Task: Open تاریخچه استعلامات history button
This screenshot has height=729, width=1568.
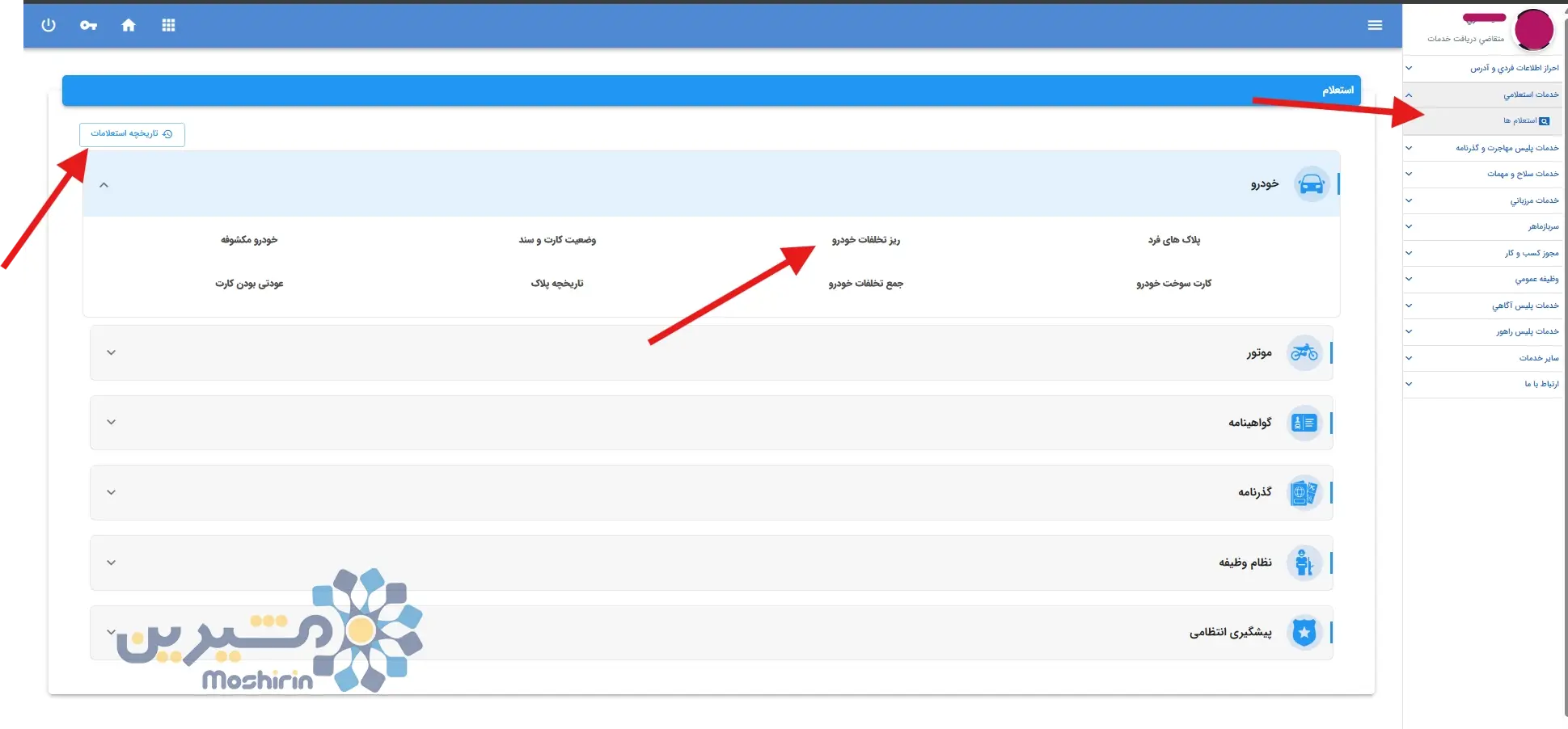Action: point(132,134)
